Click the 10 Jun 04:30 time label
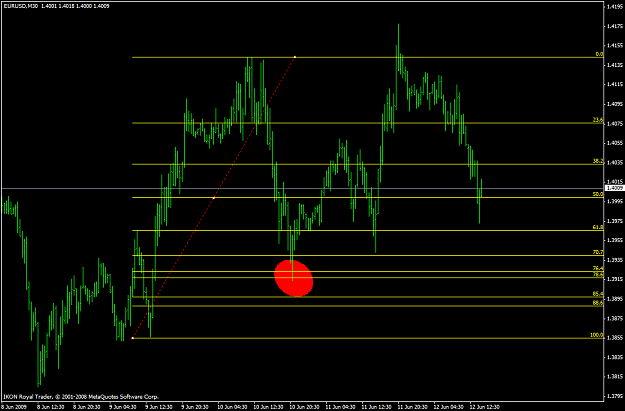Image resolution: width=625 pixels, height=411 pixels. (232, 407)
